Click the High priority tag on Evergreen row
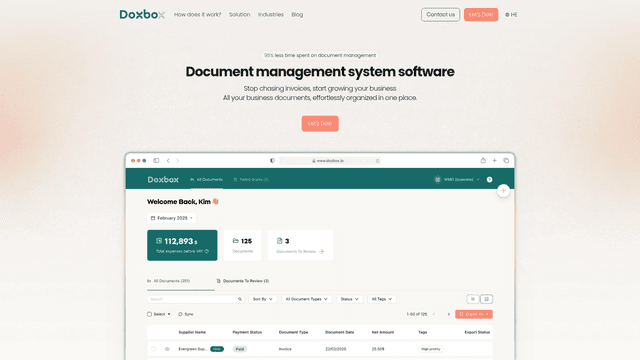 [431, 349]
